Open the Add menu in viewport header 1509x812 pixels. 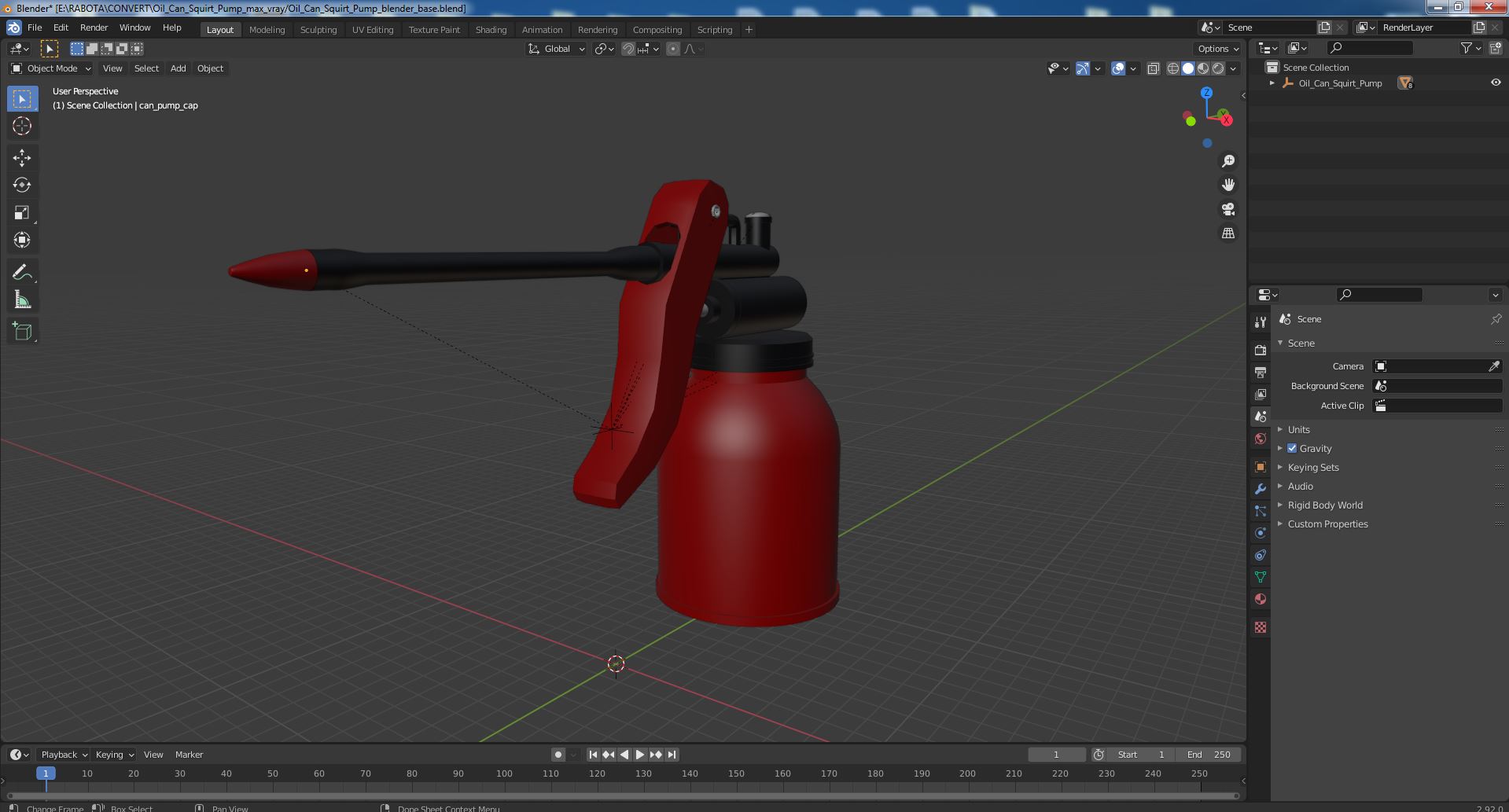point(179,68)
